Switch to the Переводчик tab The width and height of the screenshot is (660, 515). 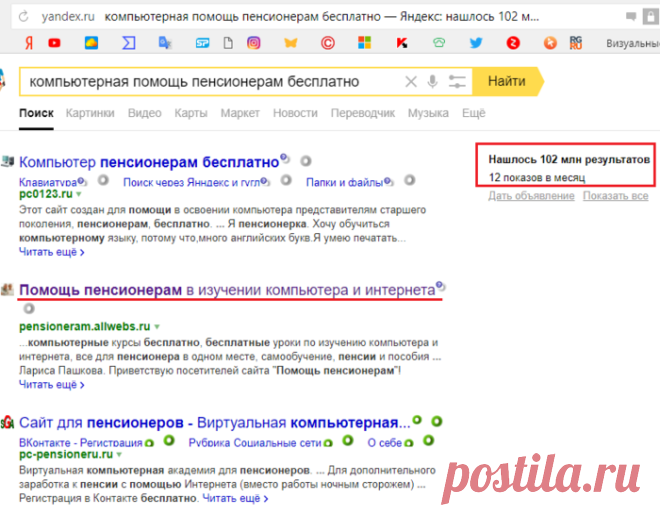[x=362, y=113]
